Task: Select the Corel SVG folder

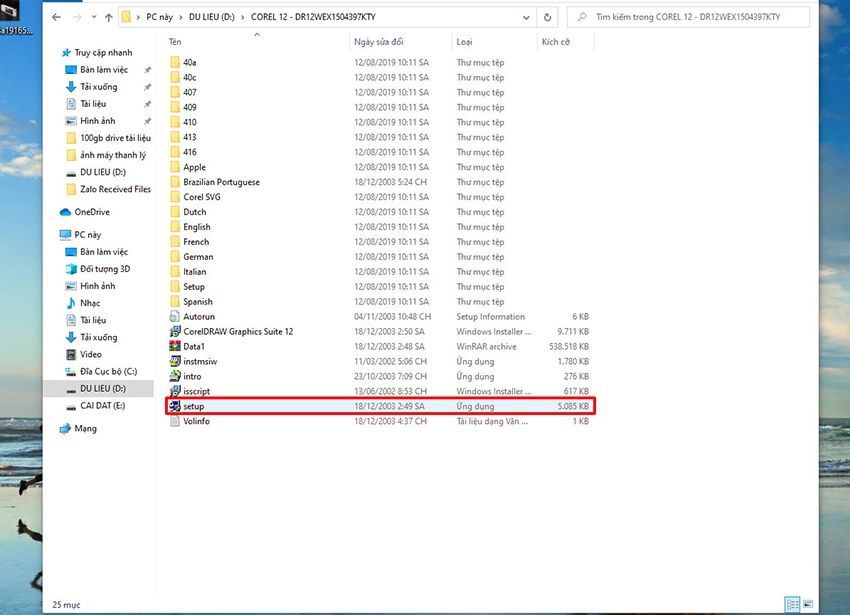Action: [x=202, y=197]
